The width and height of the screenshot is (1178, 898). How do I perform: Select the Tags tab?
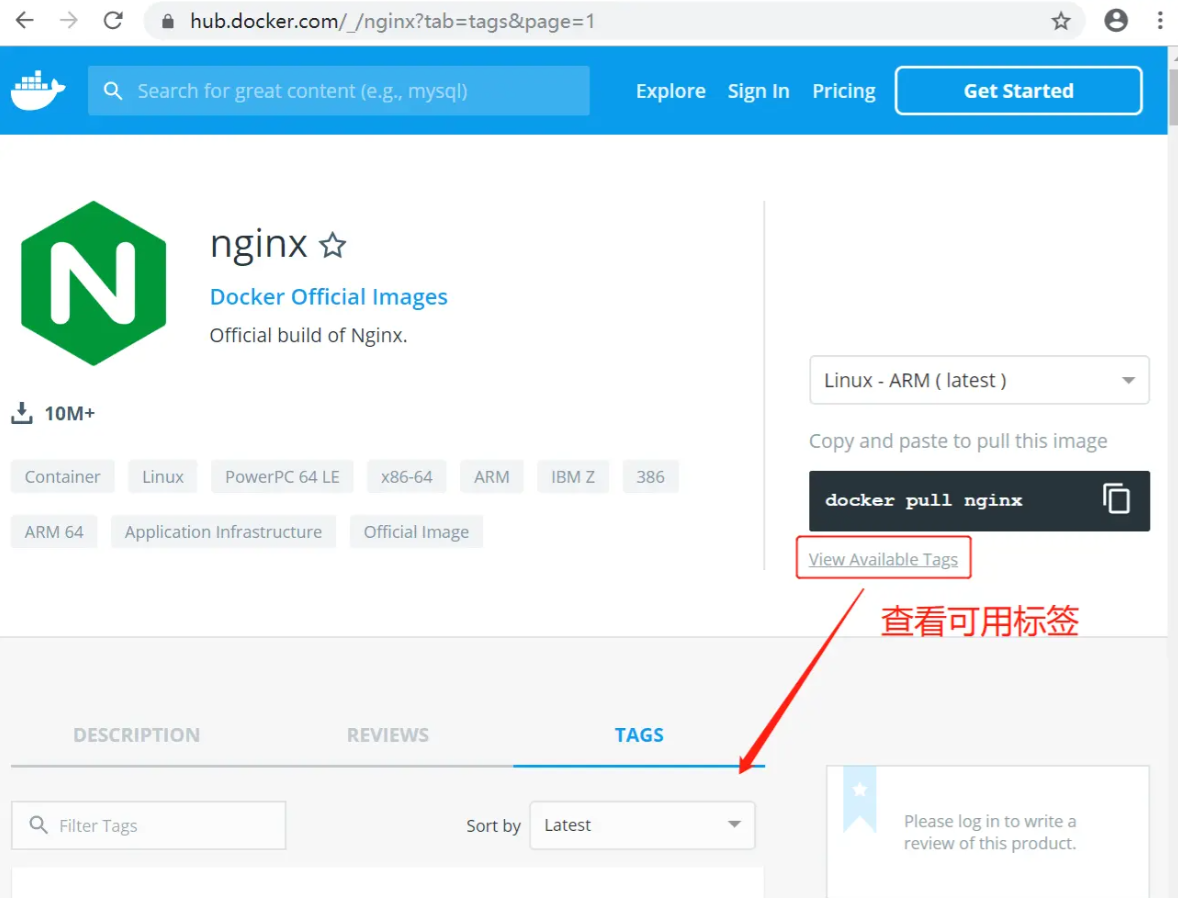coord(639,735)
